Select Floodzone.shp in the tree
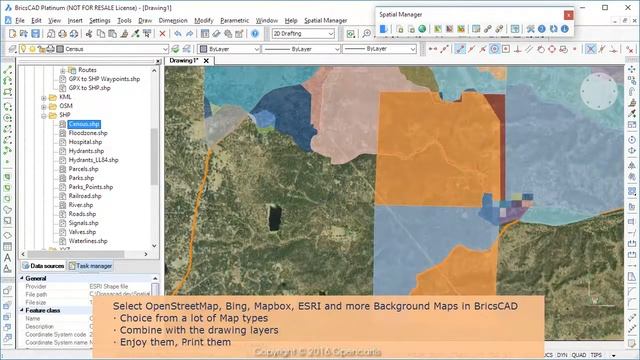The width and height of the screenshot is (640, 360). click(x=88, y=133)
